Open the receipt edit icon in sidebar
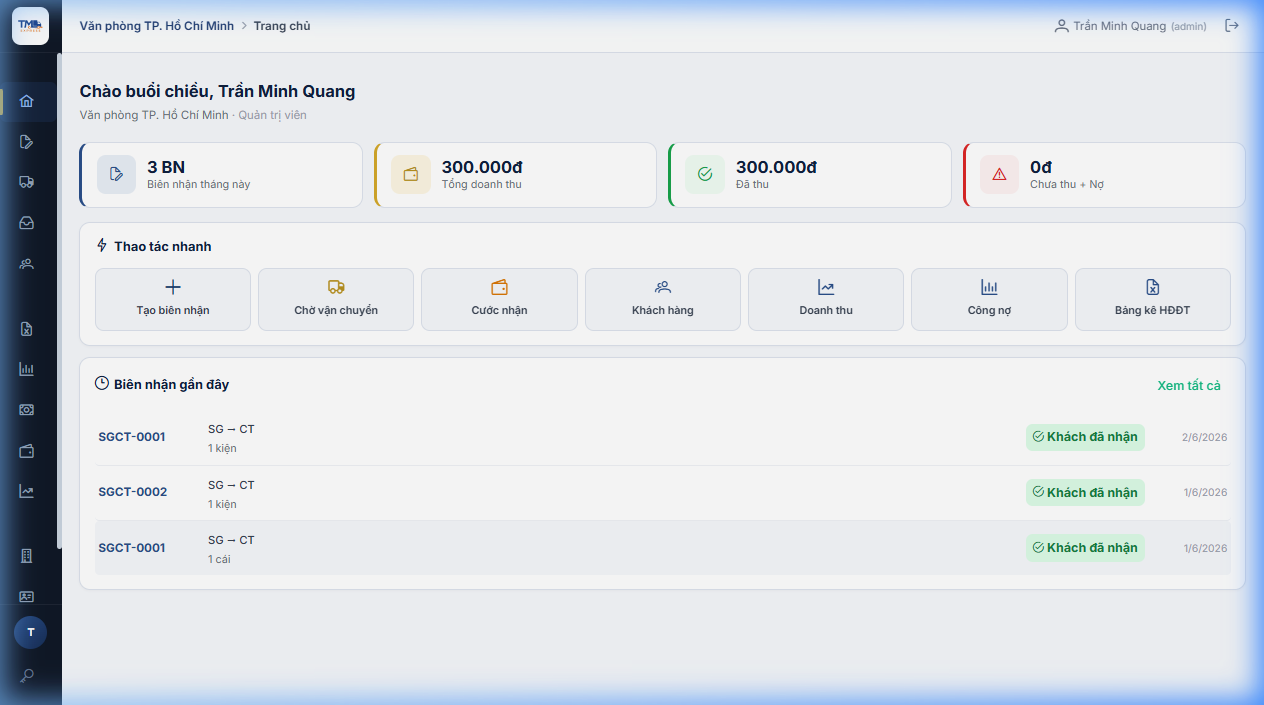 click(x=27, y=141)
